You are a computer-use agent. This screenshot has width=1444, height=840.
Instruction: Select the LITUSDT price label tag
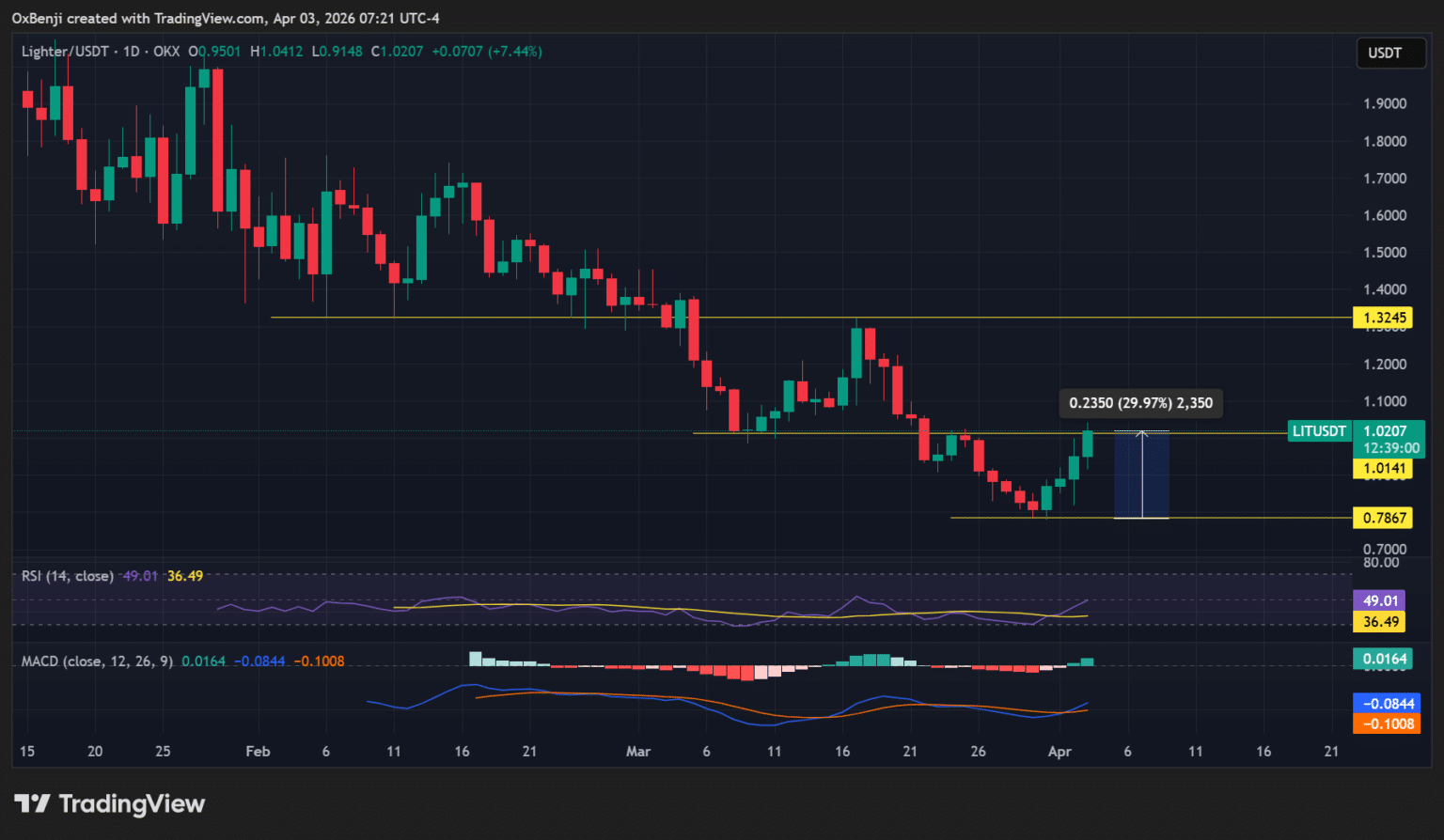coord(1319,431)
